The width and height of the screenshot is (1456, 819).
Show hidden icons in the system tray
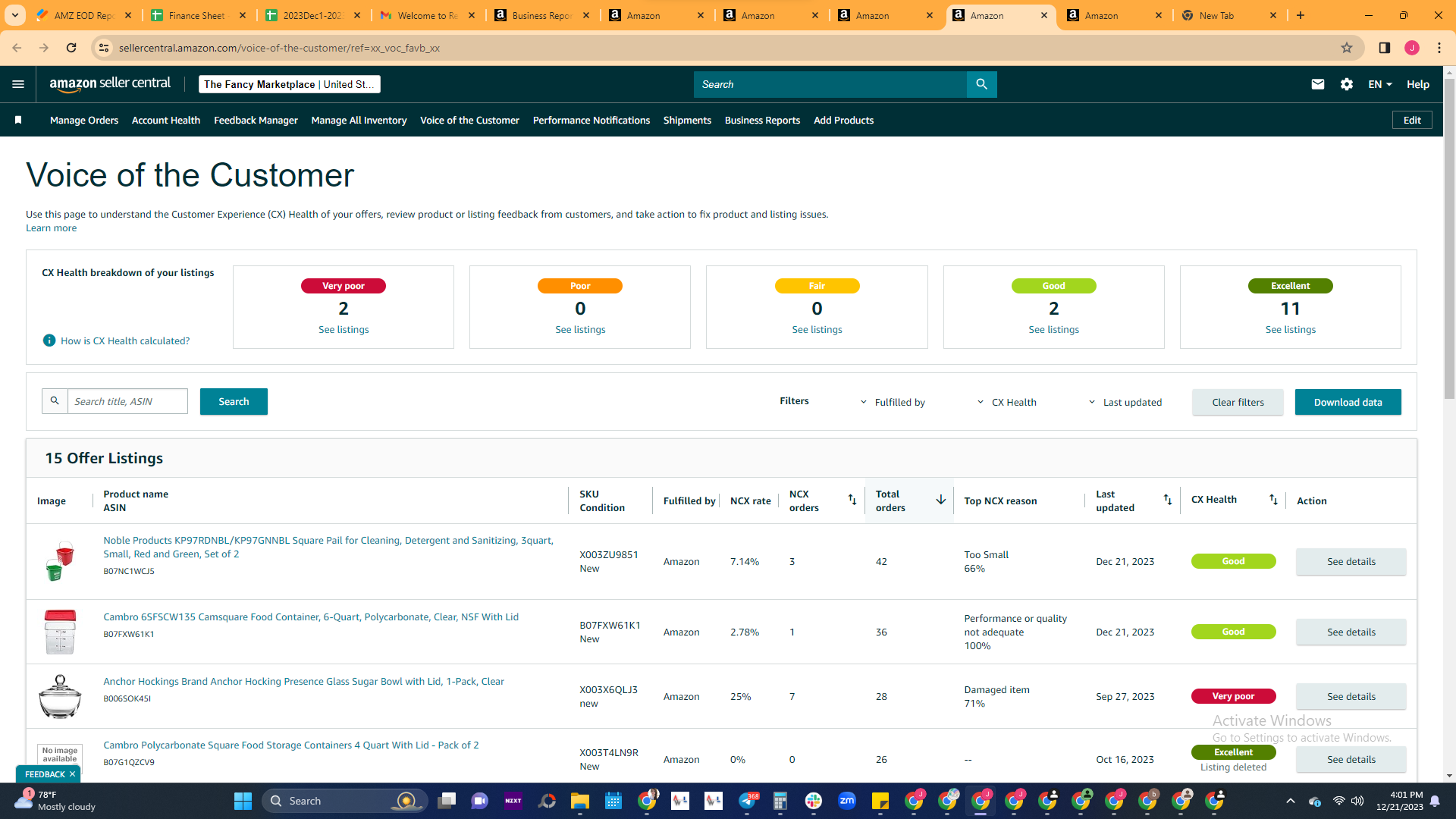1291,801
